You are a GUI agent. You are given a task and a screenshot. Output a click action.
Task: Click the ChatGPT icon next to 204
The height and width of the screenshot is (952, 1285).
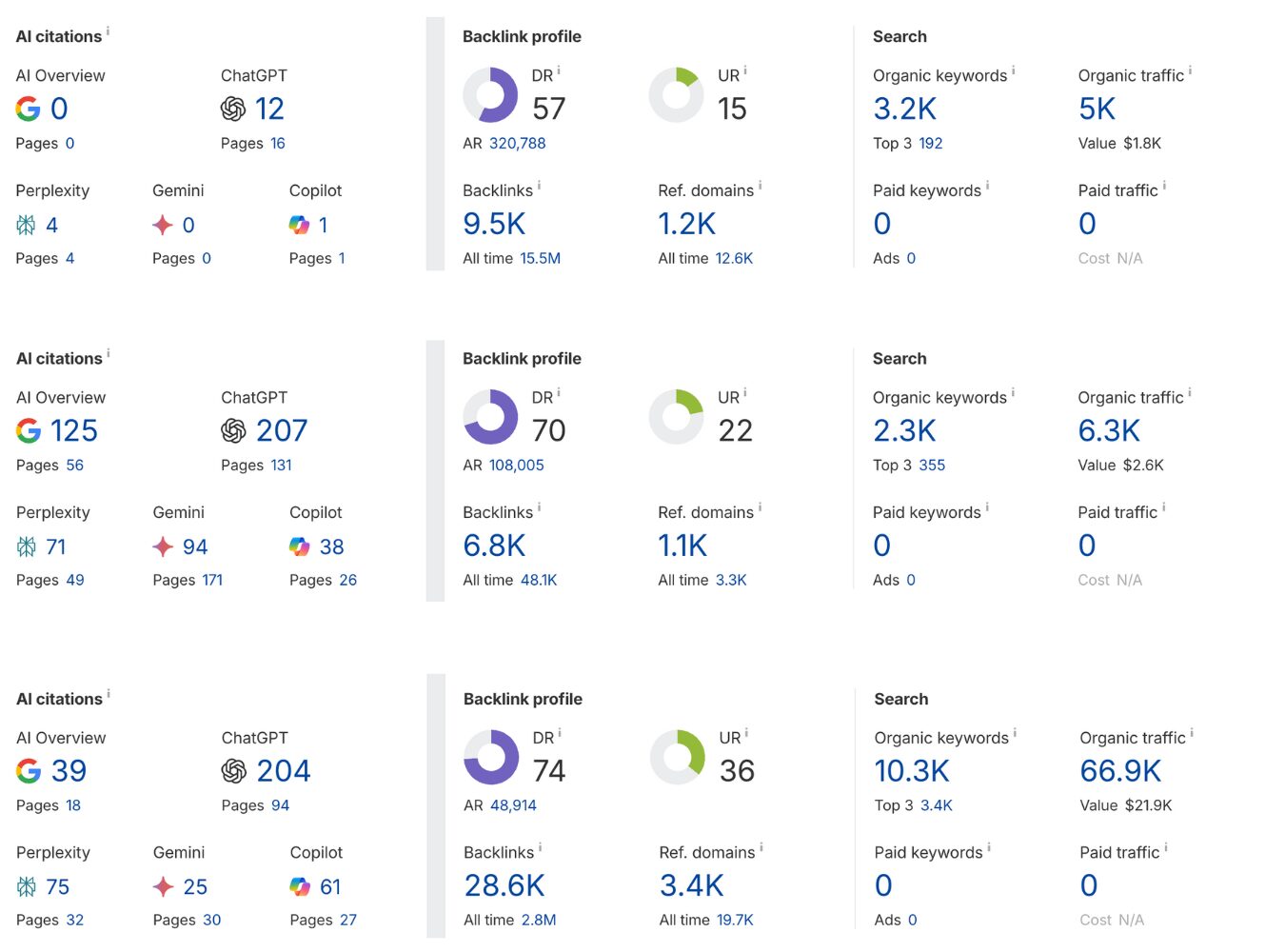coord(233,771)
